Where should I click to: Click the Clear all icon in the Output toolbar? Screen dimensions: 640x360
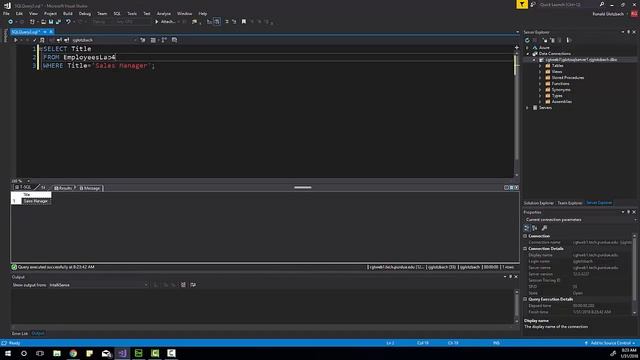click(183, 285)
